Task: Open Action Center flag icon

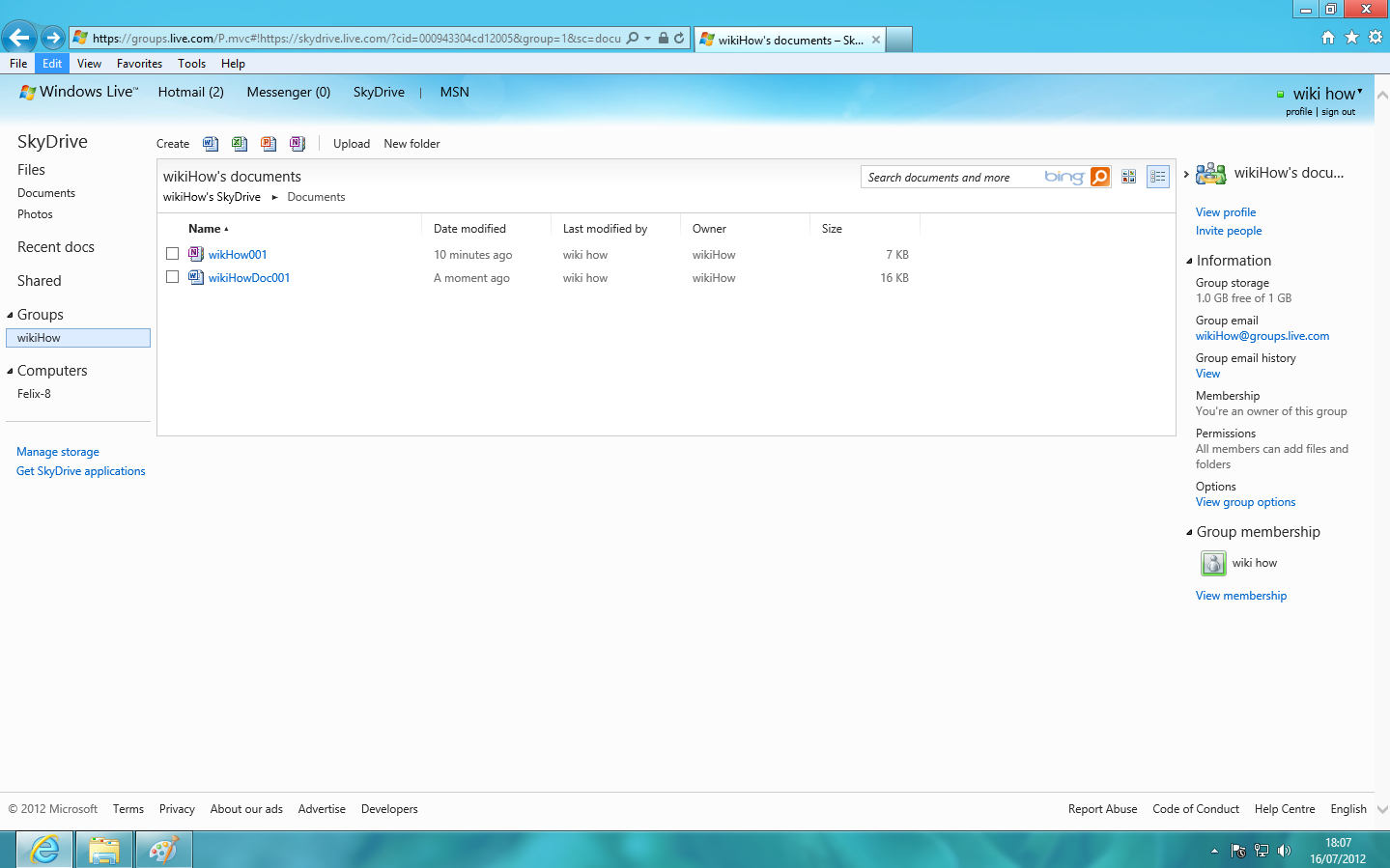Action: [x=1238, y=851]
